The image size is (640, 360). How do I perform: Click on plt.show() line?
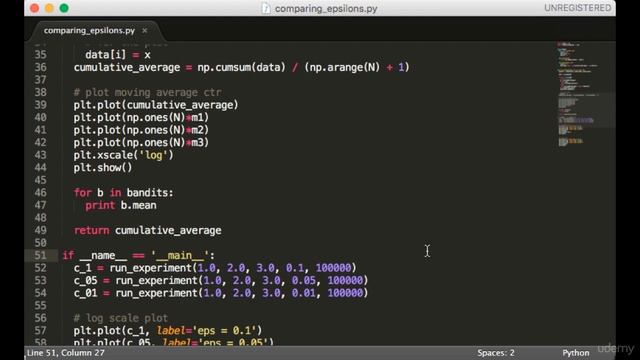[103, 168]
